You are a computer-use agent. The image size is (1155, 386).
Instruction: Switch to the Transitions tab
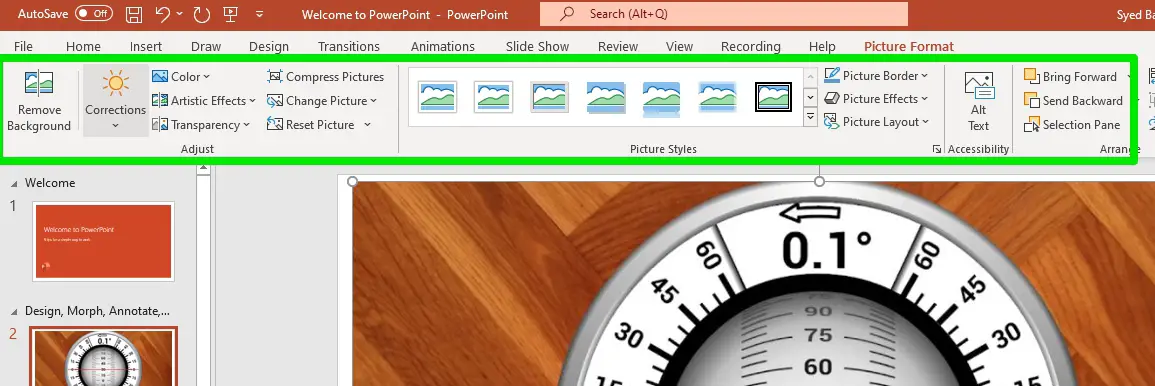point(348,46)
